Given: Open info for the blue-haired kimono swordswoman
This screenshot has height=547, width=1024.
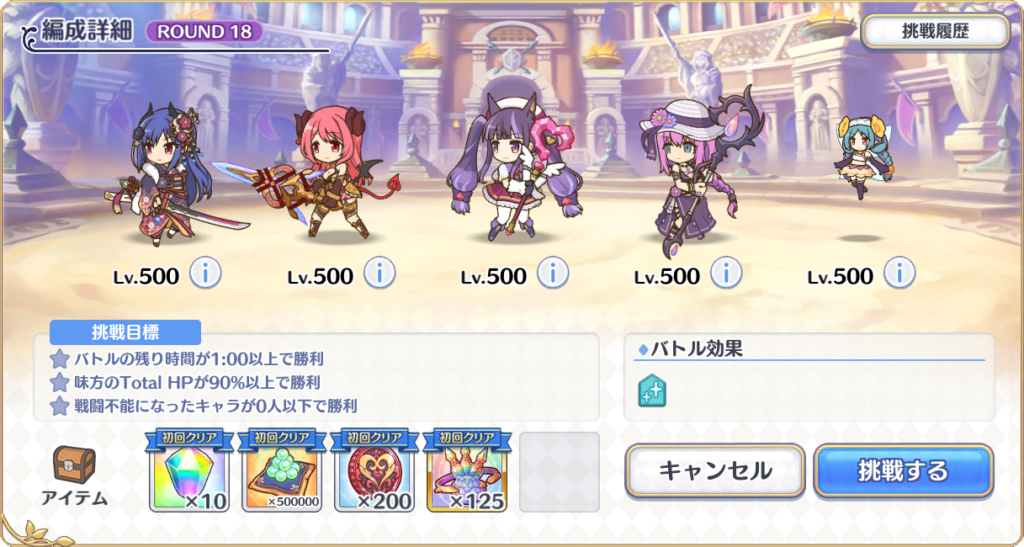Looking at the screenshot, I should point(206,275).
